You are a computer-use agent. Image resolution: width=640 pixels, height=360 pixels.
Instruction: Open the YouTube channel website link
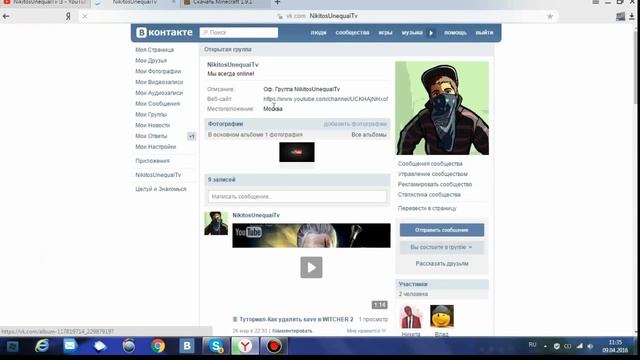pos(326,99)
